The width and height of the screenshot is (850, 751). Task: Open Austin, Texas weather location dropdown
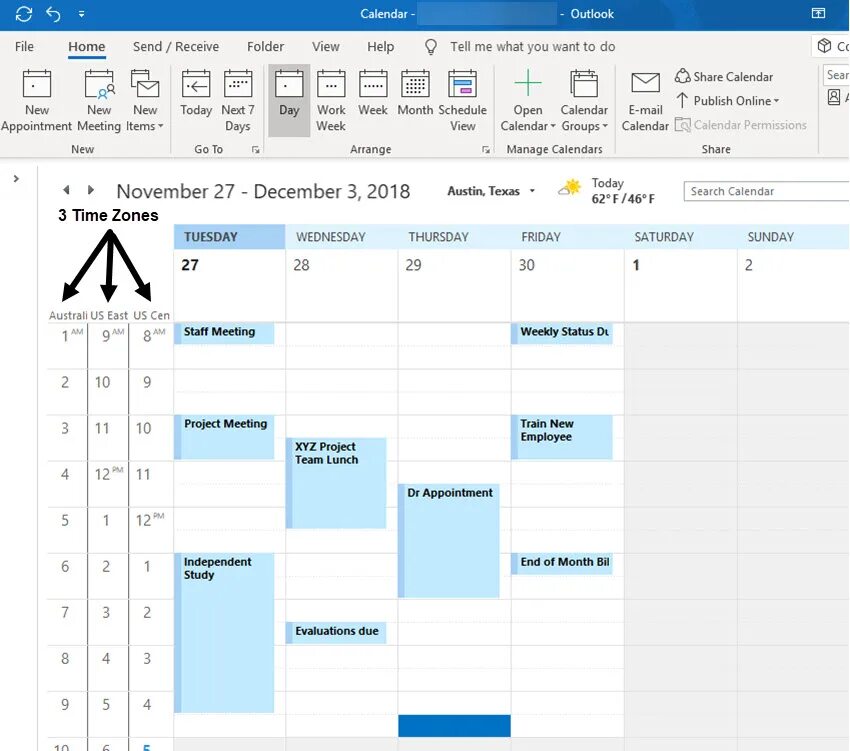point(492,191)
